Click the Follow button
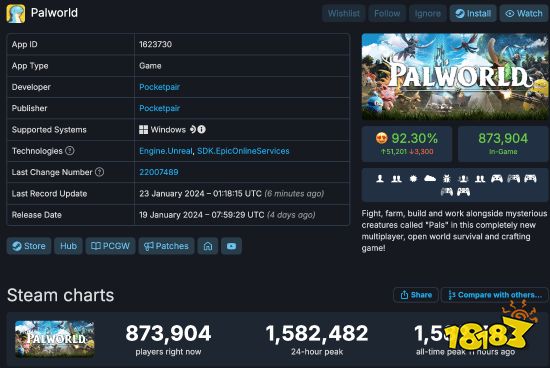This screenshot has width=550, height=368. [x=387, y=13]
